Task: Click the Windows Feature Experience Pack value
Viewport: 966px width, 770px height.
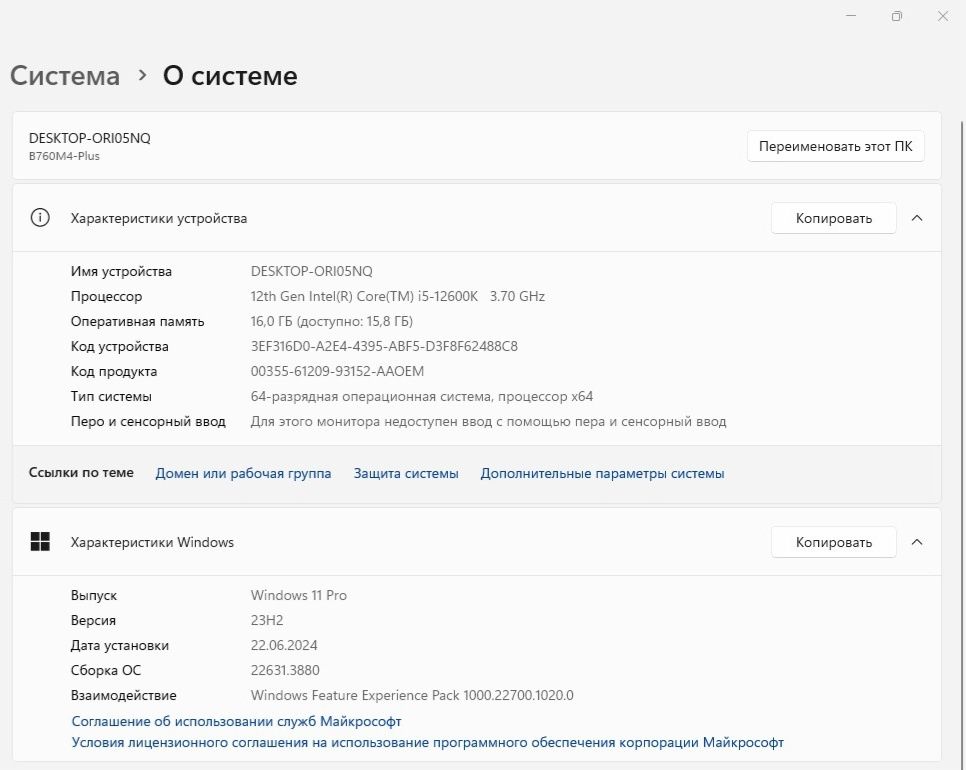Action: (412, 695)
